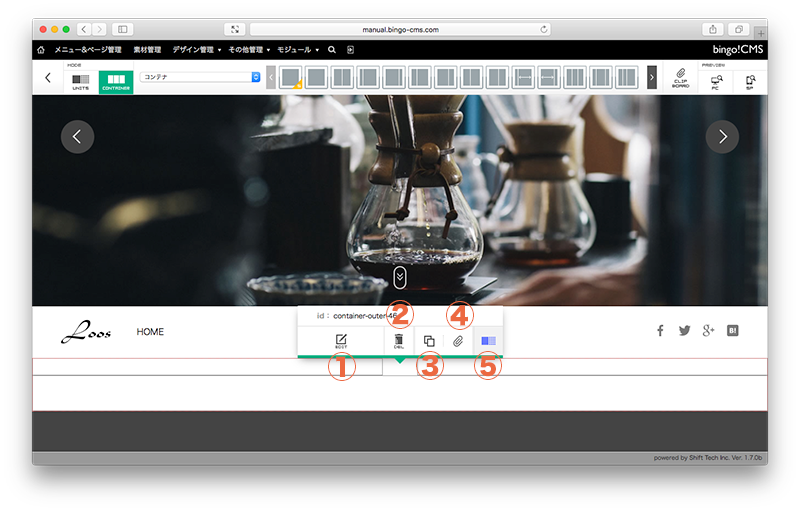
Task: Expand the デザイン管理 menu
Action: 196,49
